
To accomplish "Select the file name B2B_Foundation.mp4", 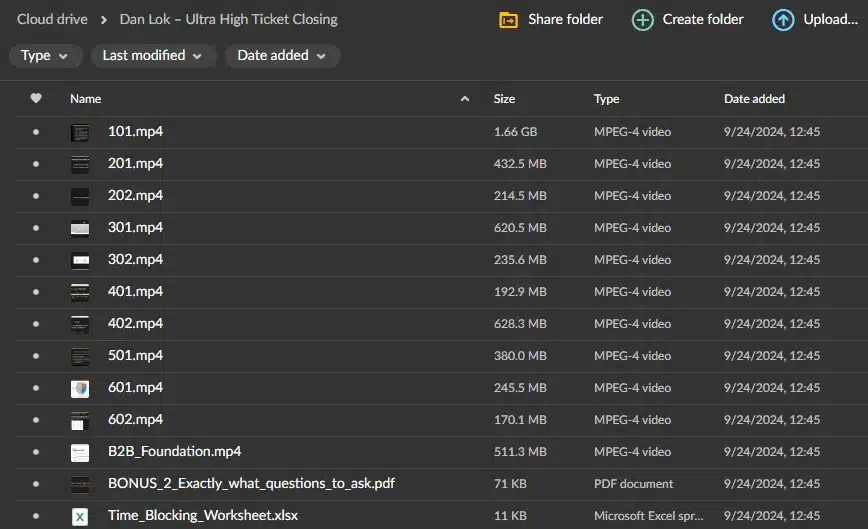I will pos(175,452).
